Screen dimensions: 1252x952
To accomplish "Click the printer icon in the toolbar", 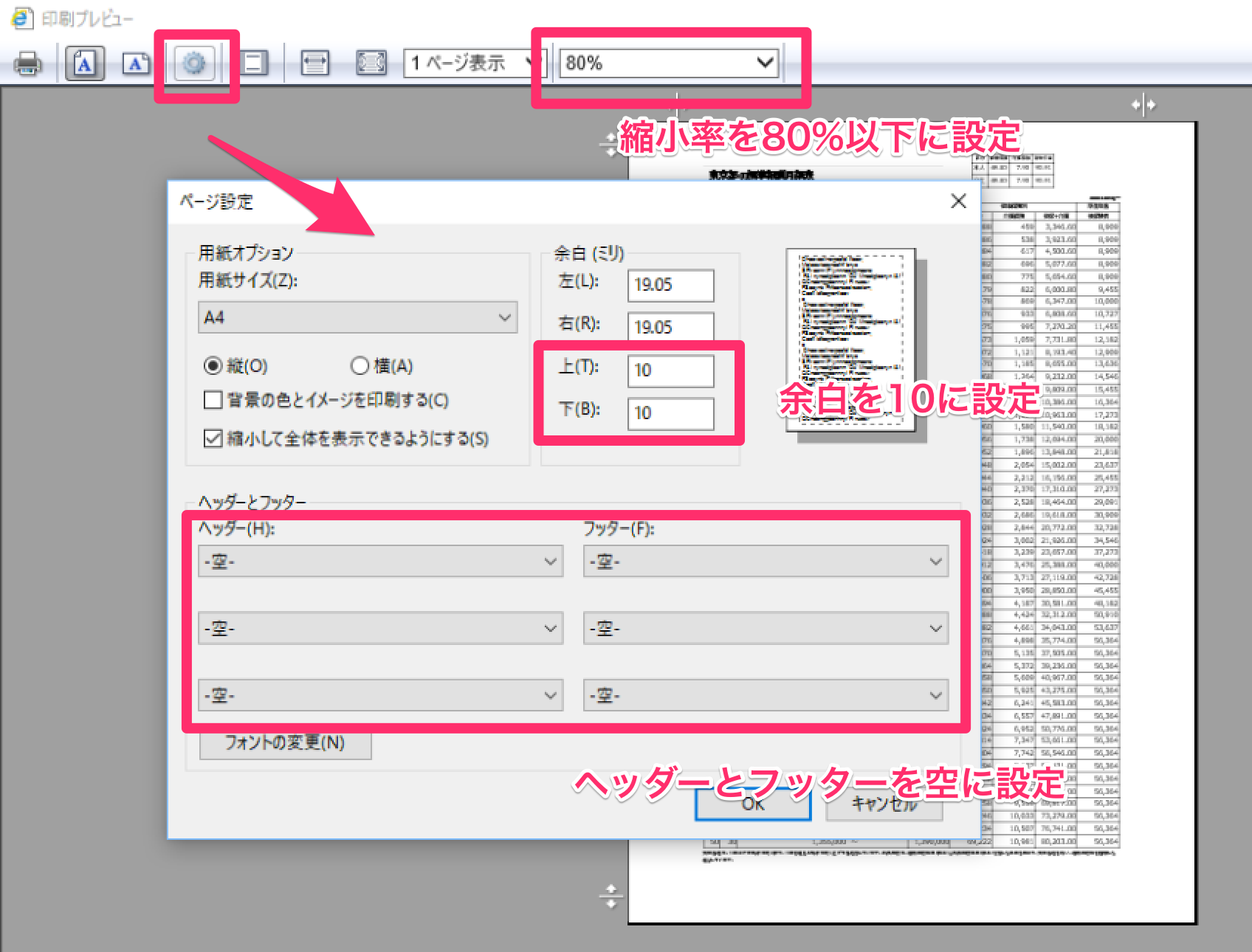I will [27, 63].
